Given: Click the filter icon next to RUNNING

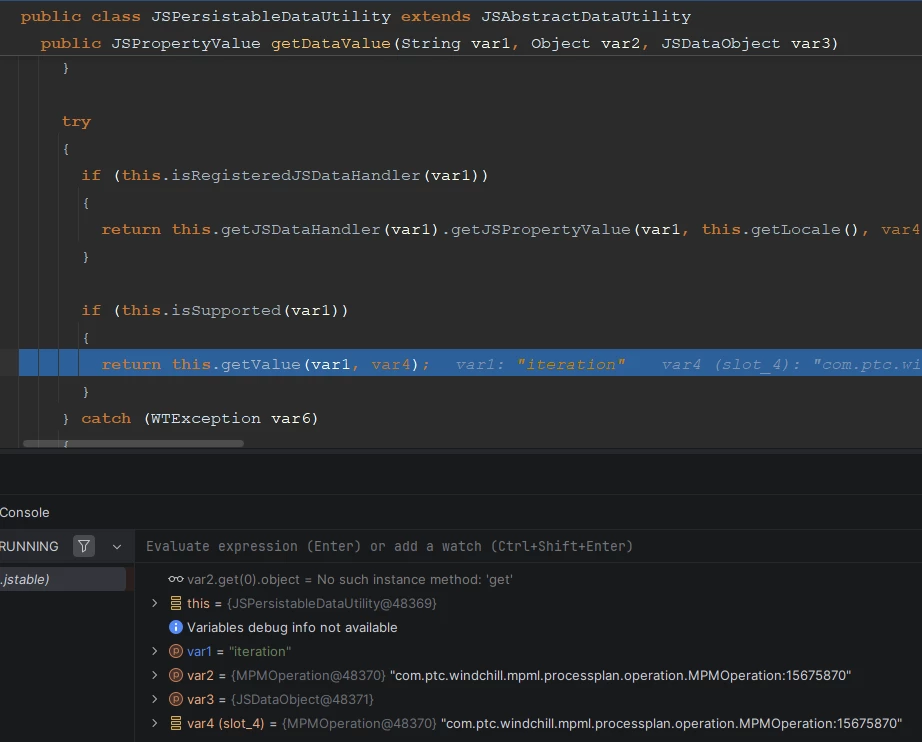Looking at the screenshot, I should 84,546.
